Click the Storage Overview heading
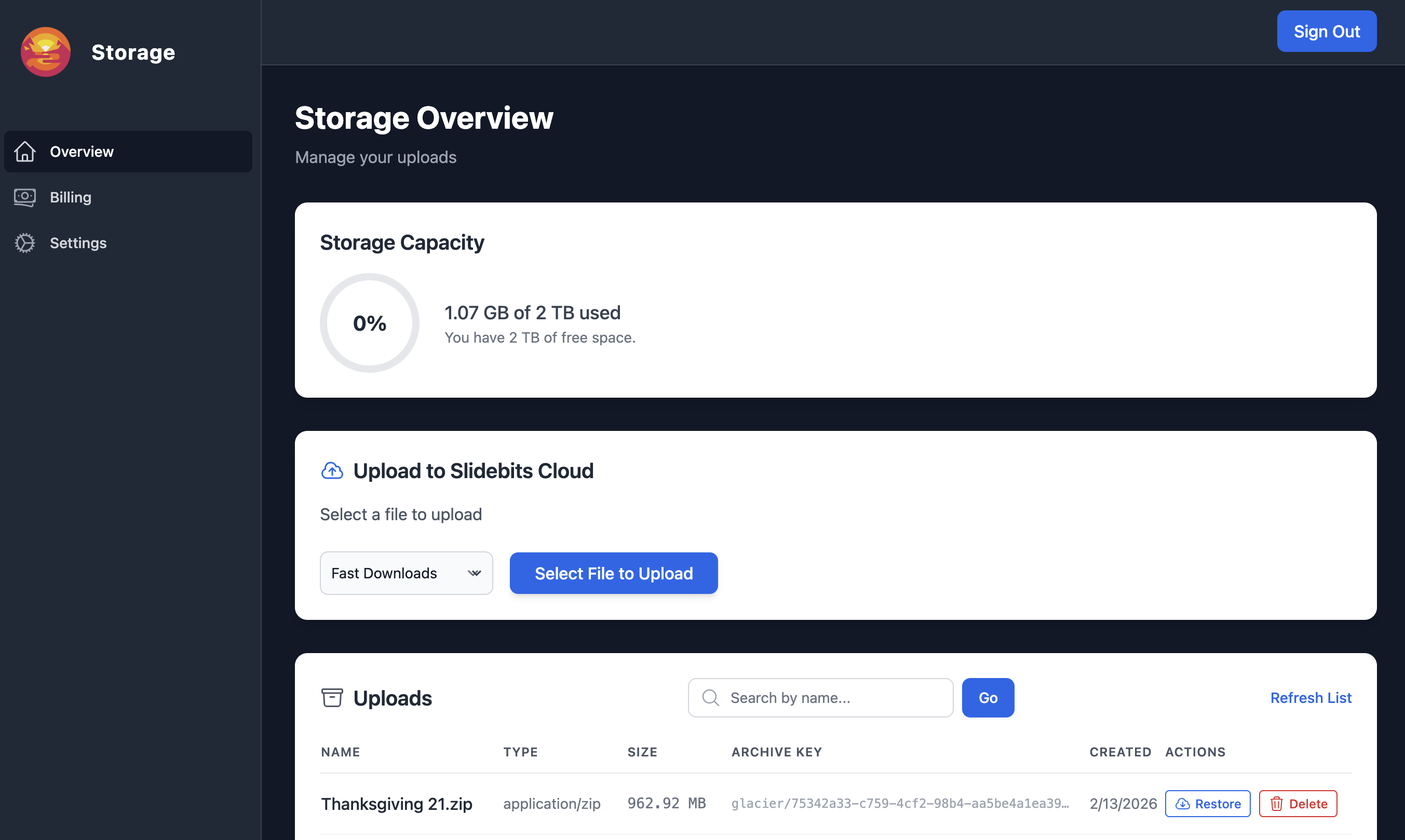The width and height of the screenshot is (1405, 840). click(x=424, y=118)
